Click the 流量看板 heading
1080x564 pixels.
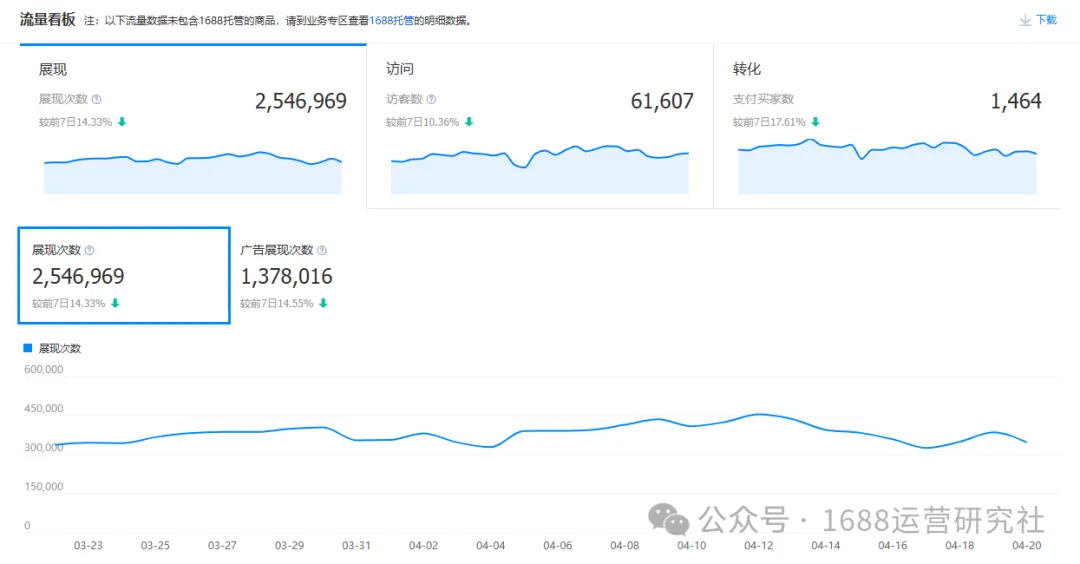coord(48,19)
